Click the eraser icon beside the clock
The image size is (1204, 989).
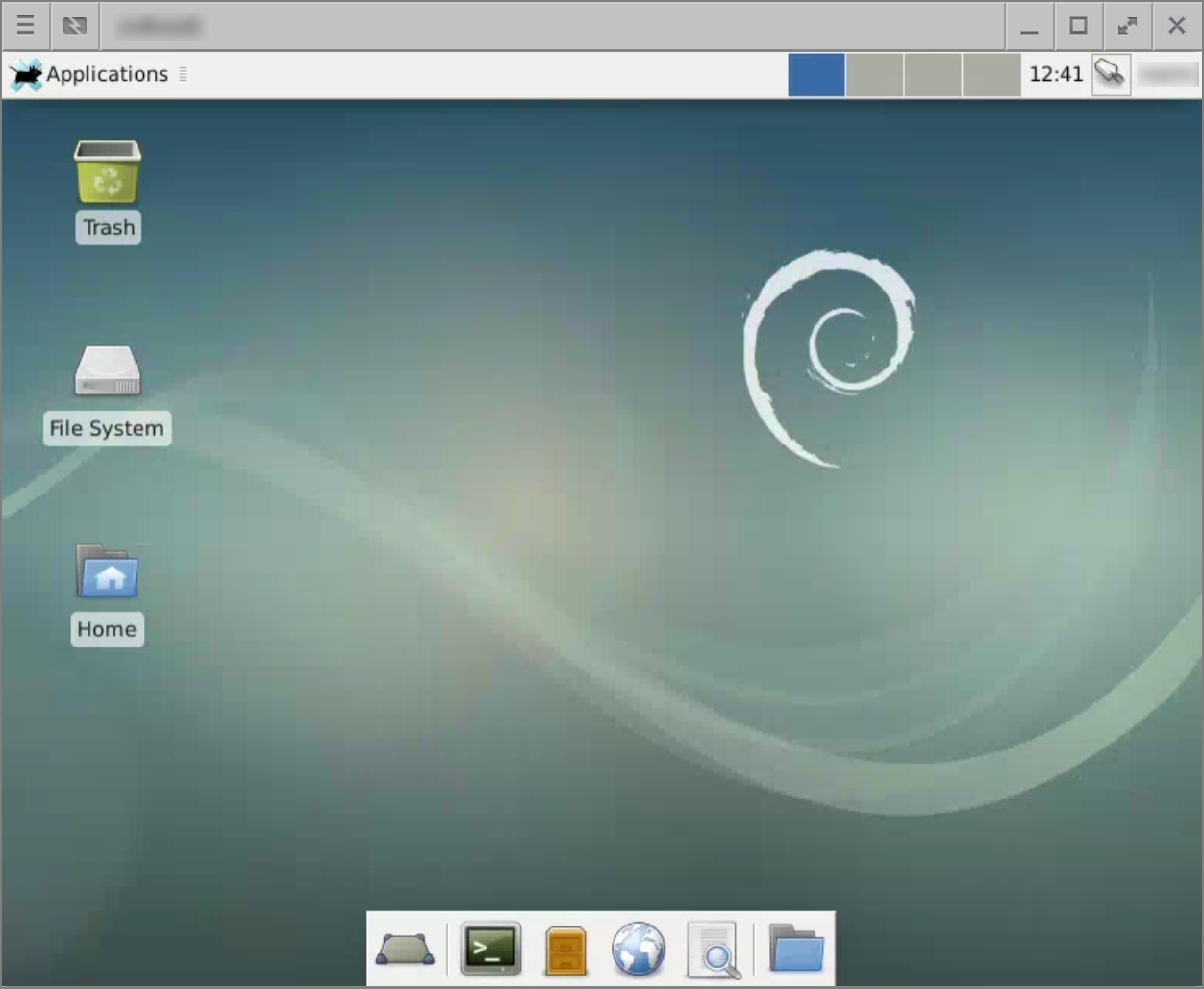point(1111,74)
